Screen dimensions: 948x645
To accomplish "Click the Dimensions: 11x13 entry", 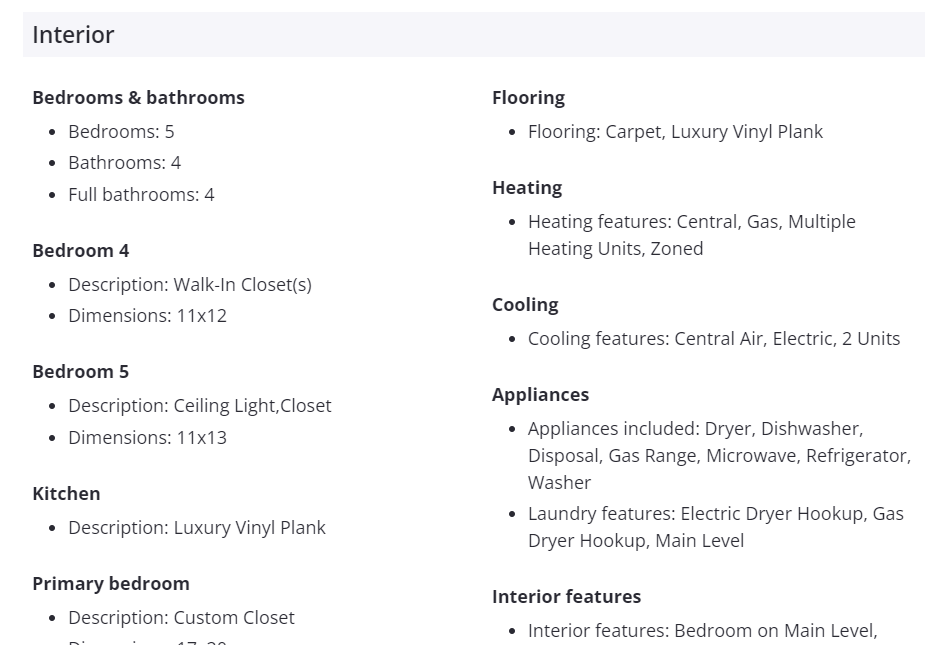I will [147, 437].
